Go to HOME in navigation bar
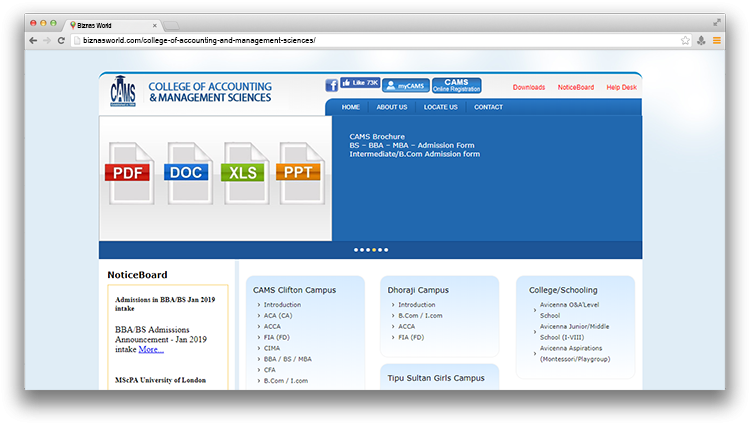The height and width of the screenshot is (425, 750). coord(351,107)
